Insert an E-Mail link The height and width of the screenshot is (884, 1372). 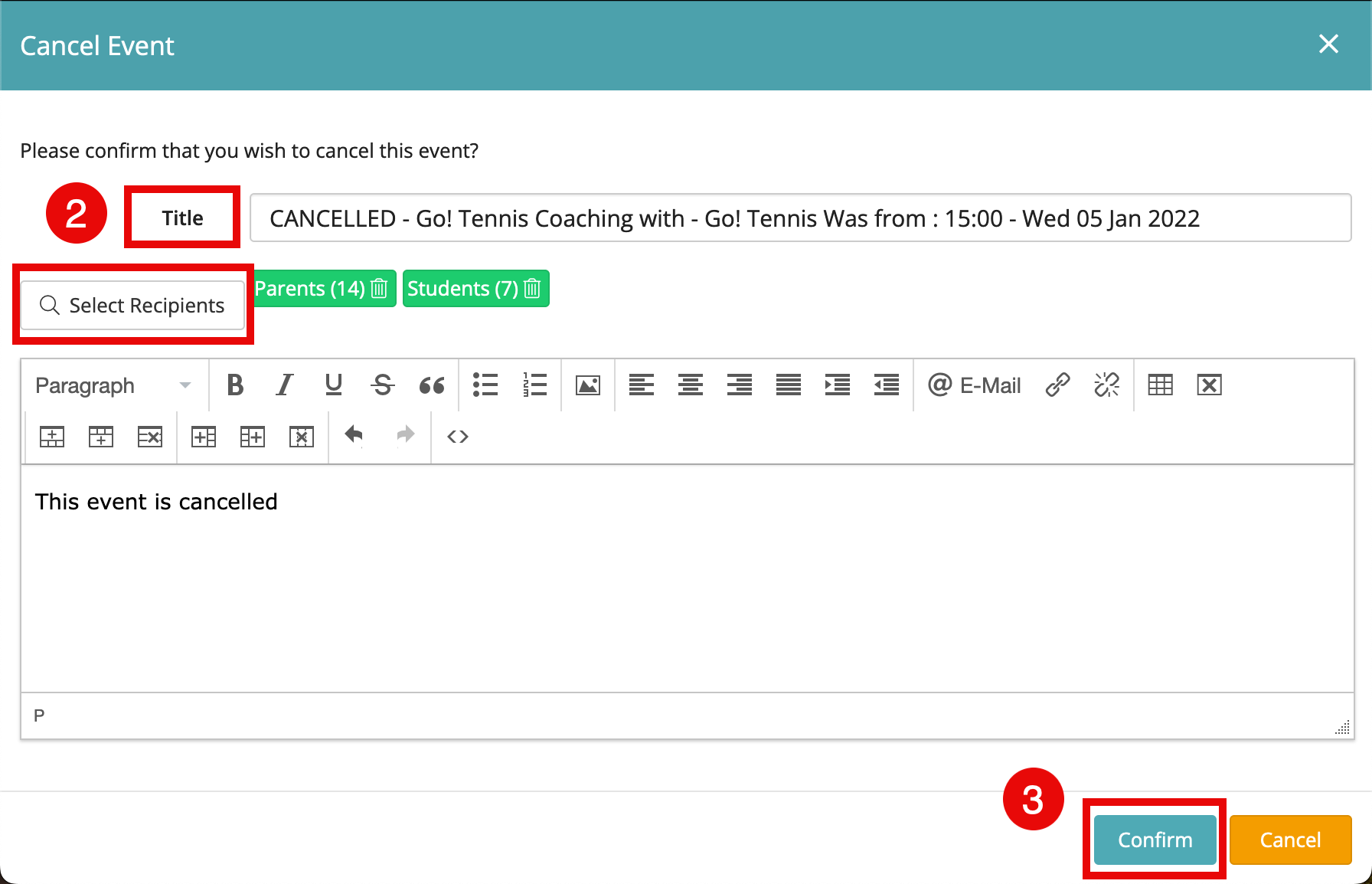coord(974,385)
